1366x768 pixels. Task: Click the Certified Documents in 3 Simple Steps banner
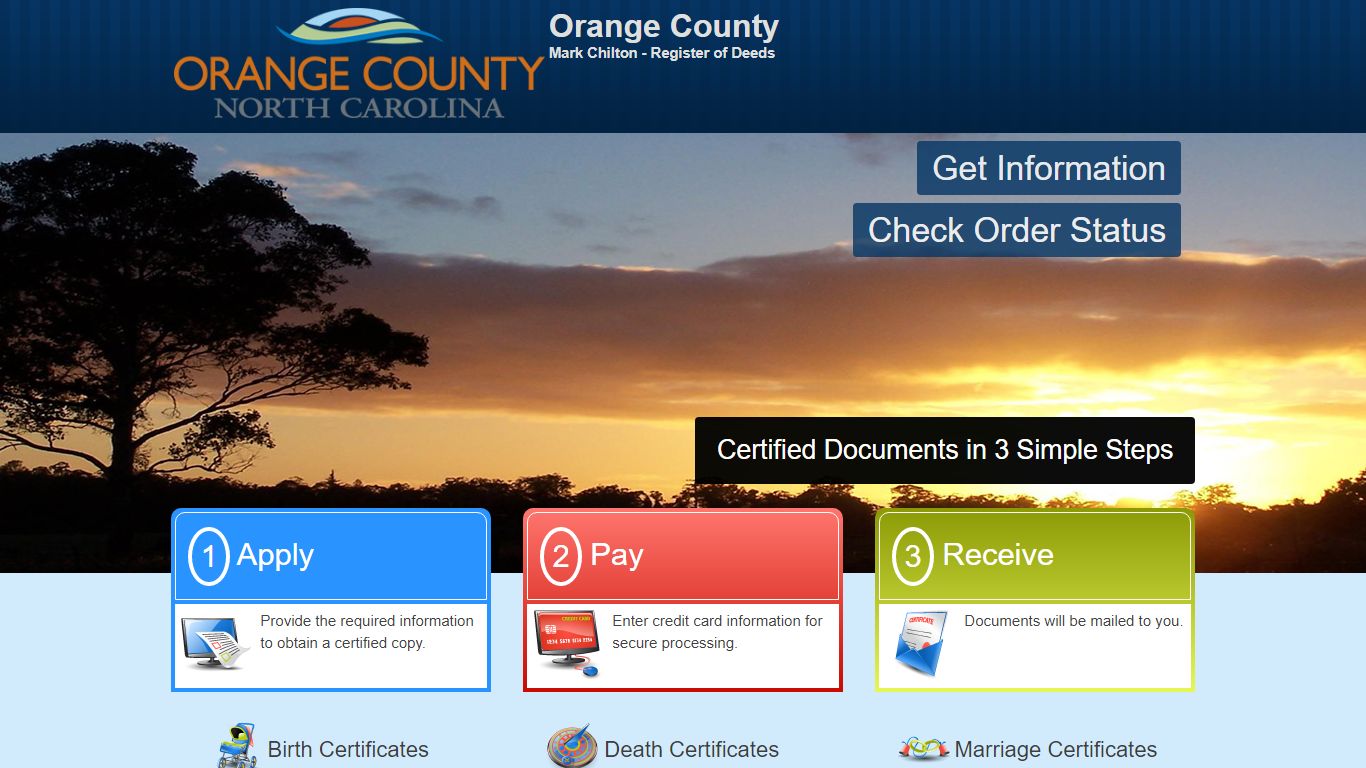[944, 450]
